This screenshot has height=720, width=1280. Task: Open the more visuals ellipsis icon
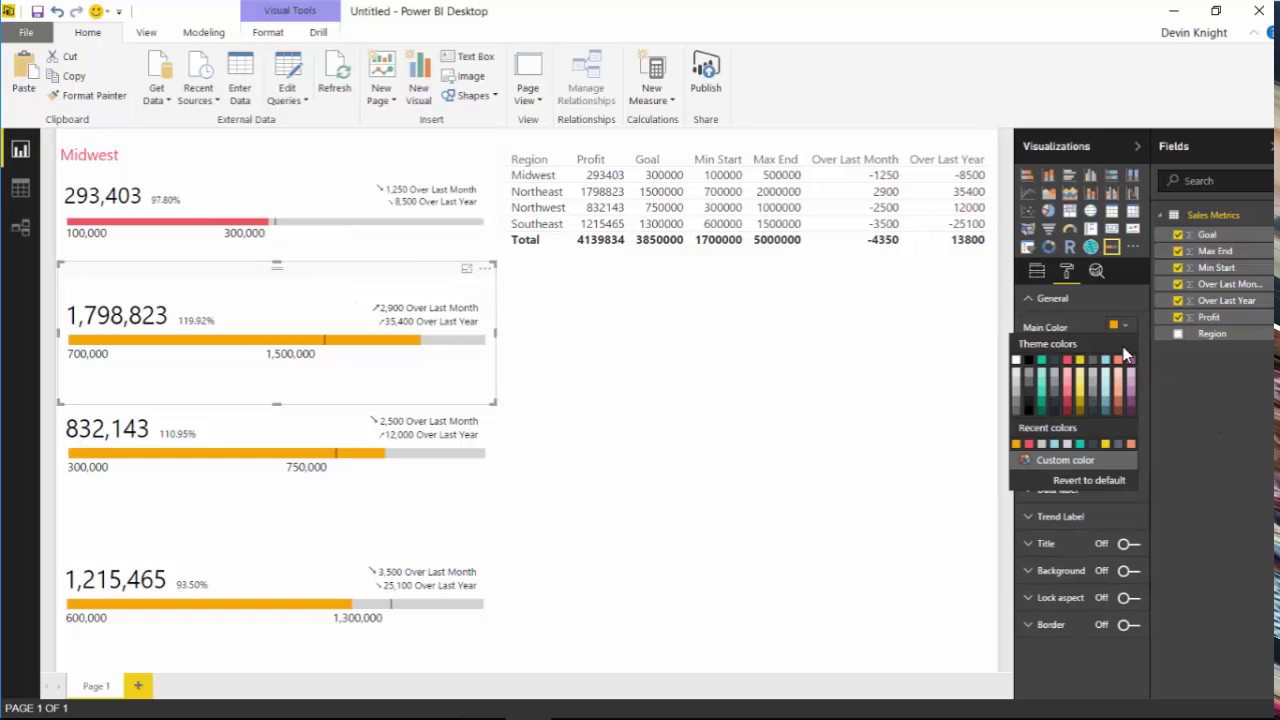1132,247
